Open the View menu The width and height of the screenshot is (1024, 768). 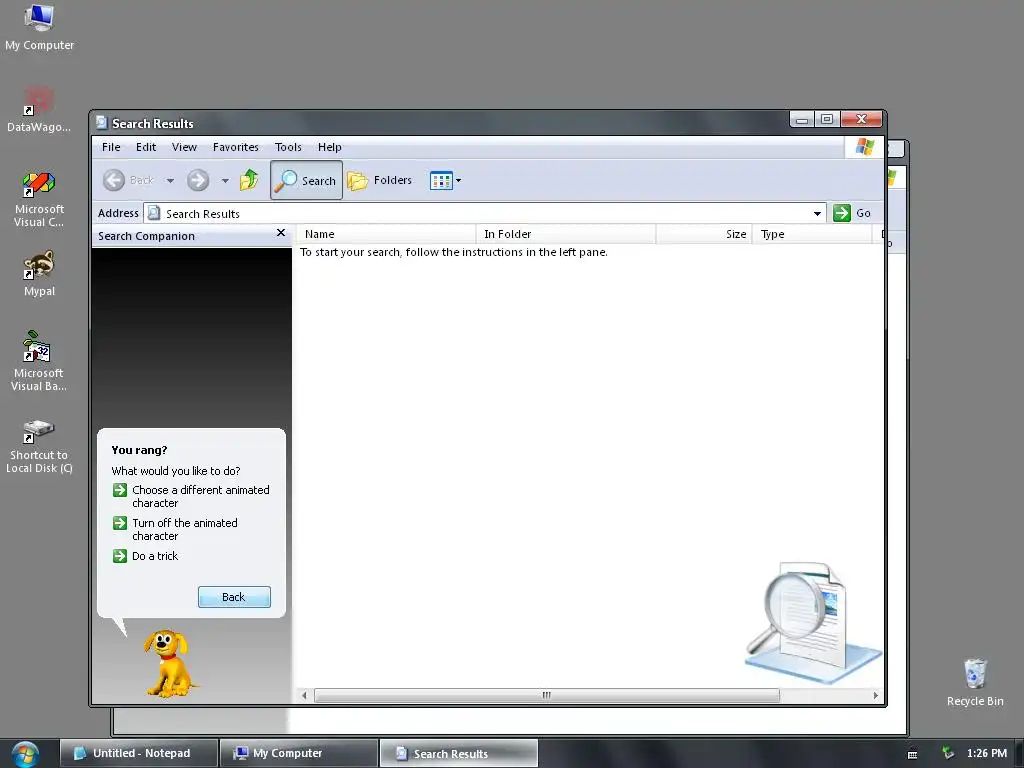pos(184,147)
